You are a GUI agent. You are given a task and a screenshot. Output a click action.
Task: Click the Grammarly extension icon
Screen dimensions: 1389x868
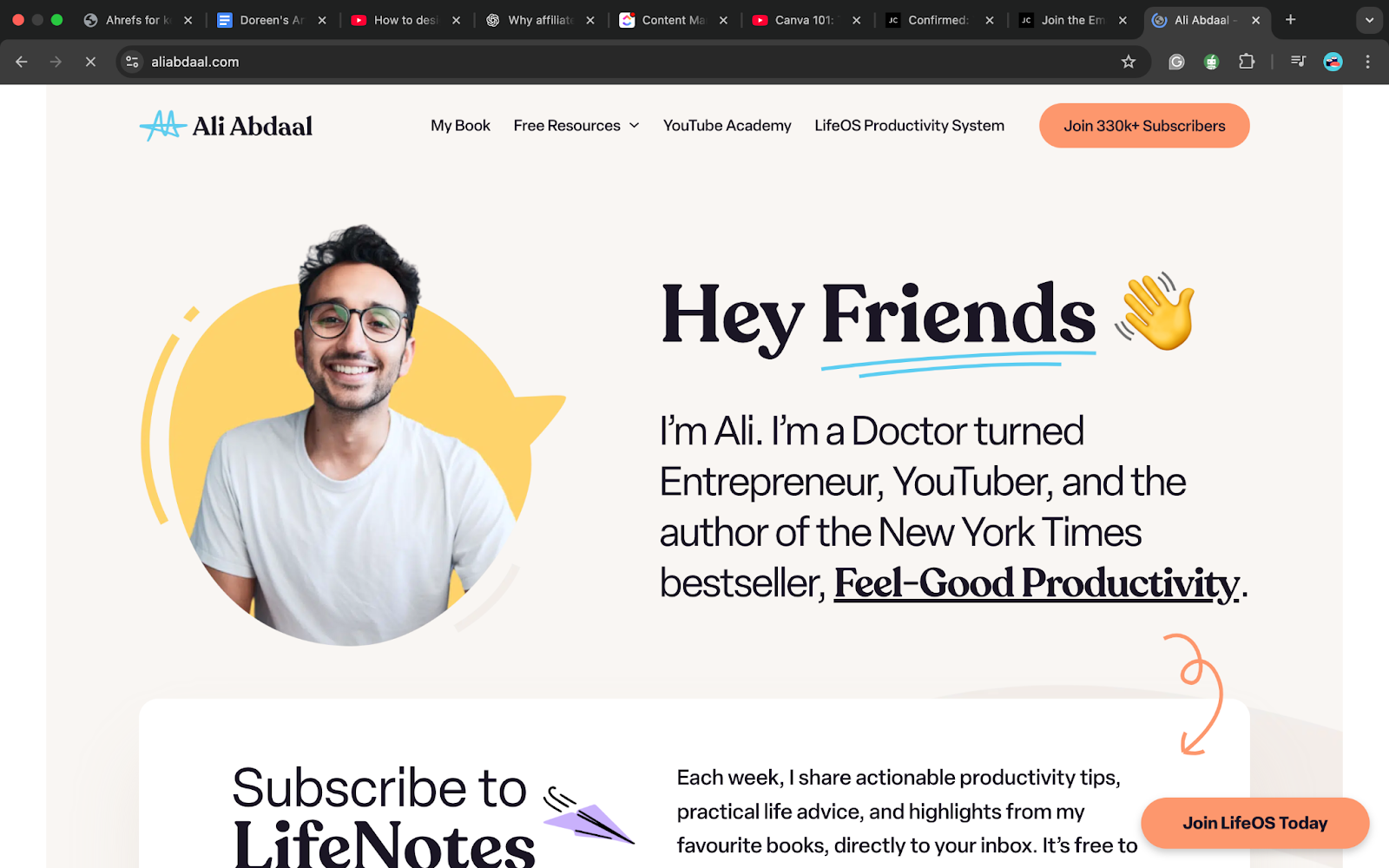pos(1176,62)
